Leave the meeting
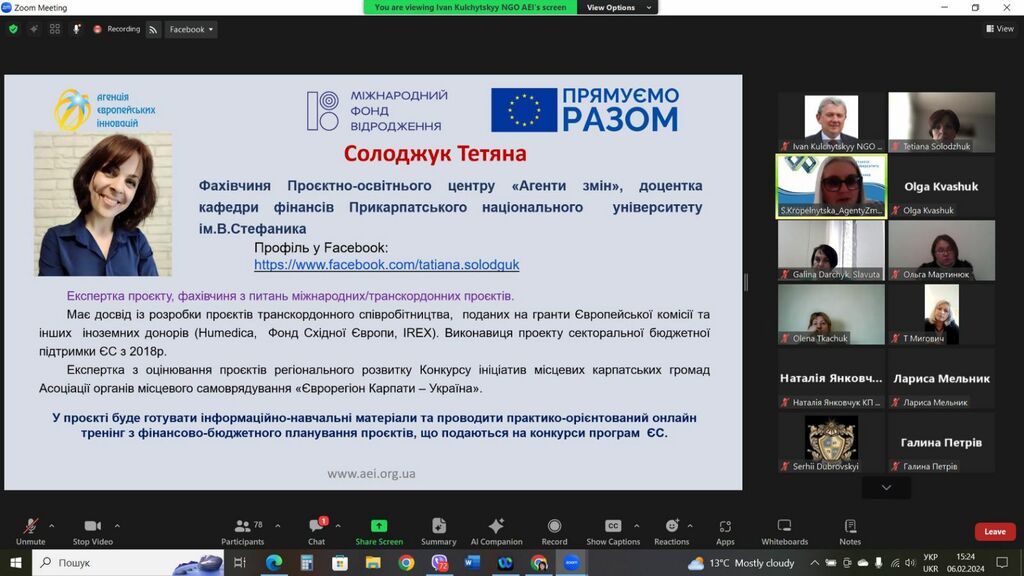This screenshot has width=1024, height=576. (x=995, y=532)
